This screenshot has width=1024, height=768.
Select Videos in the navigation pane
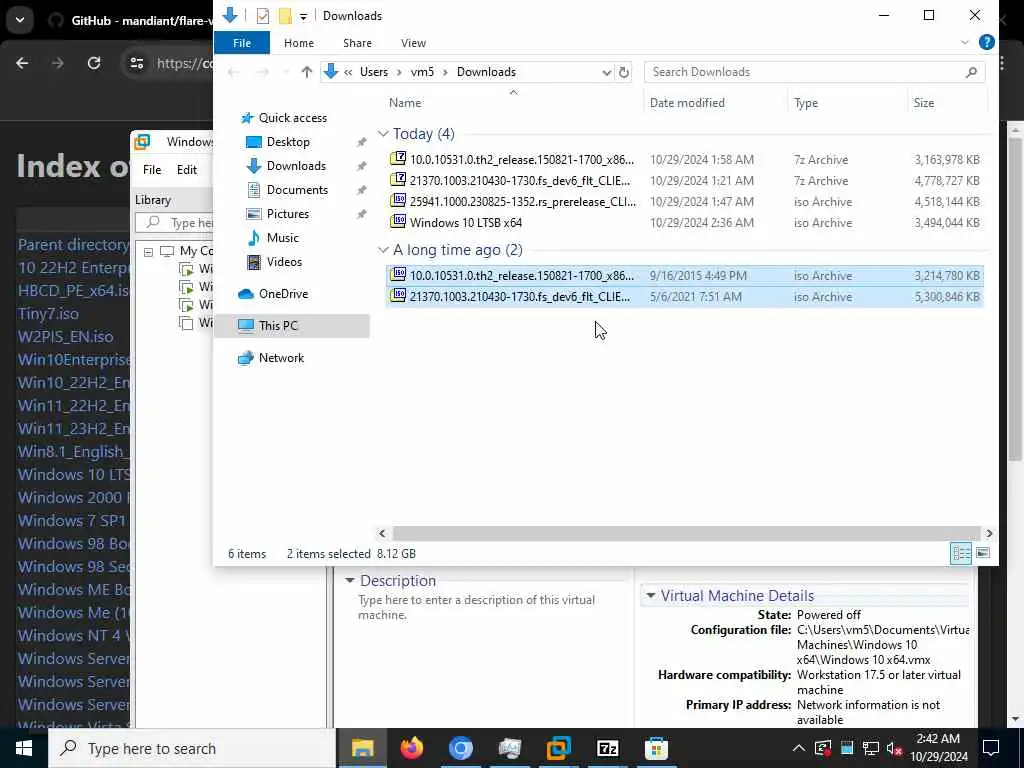[284, 262]
